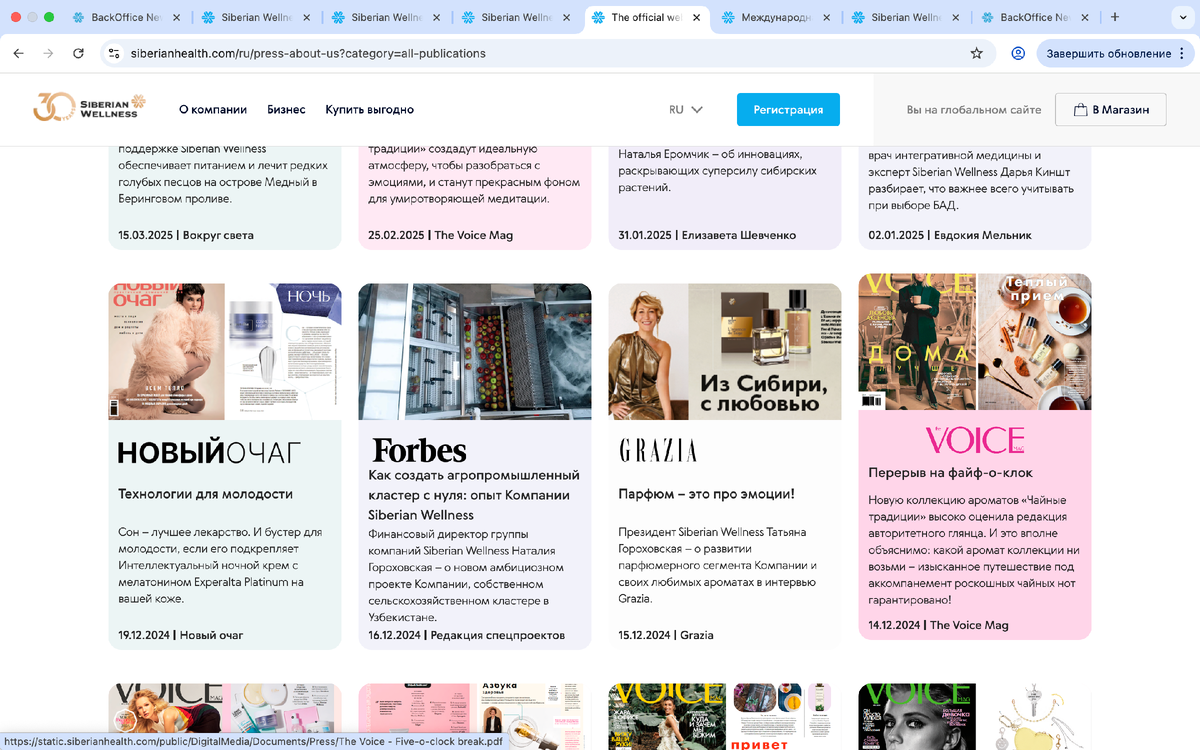Open site information icon in address bar
The height and width of the screenshot is (750, 1200).
(114, 53)
